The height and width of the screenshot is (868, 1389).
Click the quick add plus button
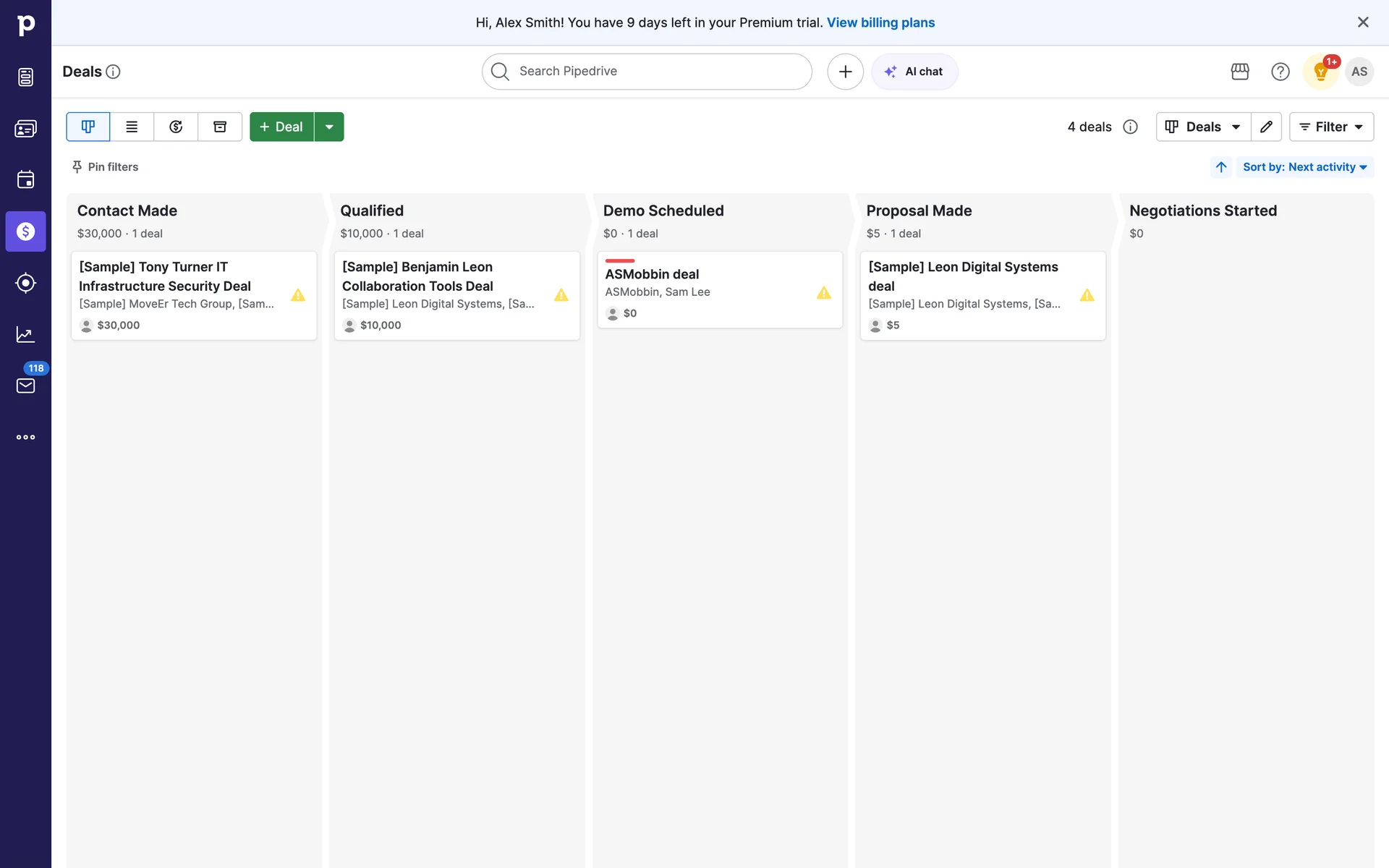[x=845, y=72]
